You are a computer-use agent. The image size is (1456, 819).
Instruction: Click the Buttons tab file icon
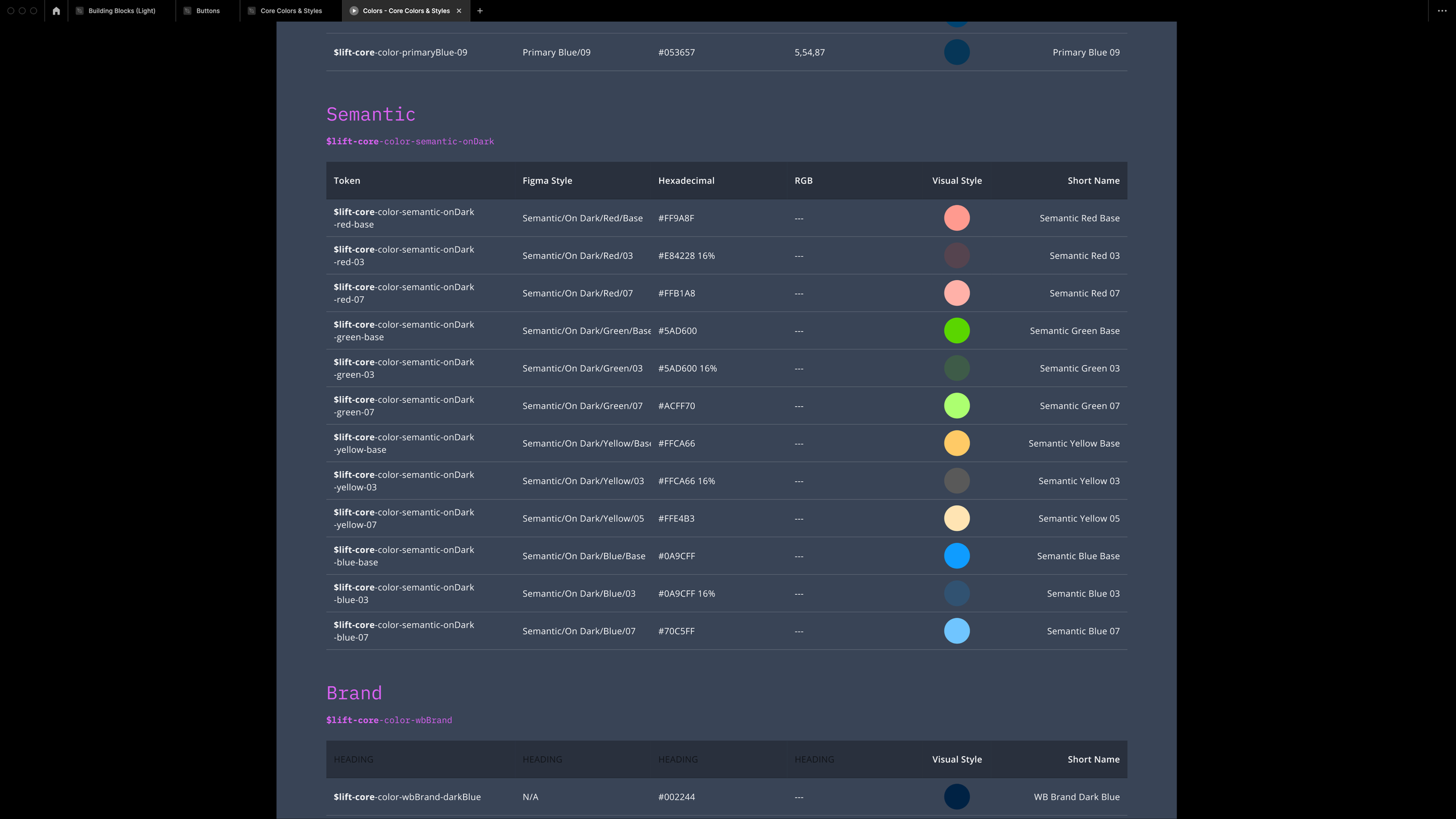[188, 10]
